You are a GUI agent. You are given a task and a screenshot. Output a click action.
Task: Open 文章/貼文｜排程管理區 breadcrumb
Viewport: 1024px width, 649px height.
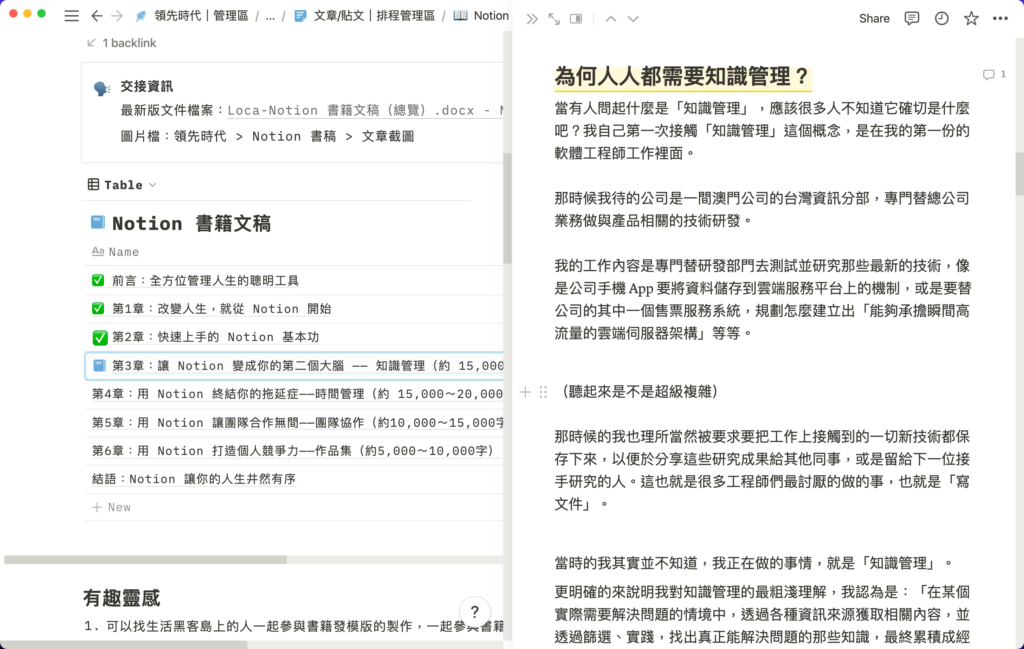[364, 16]
